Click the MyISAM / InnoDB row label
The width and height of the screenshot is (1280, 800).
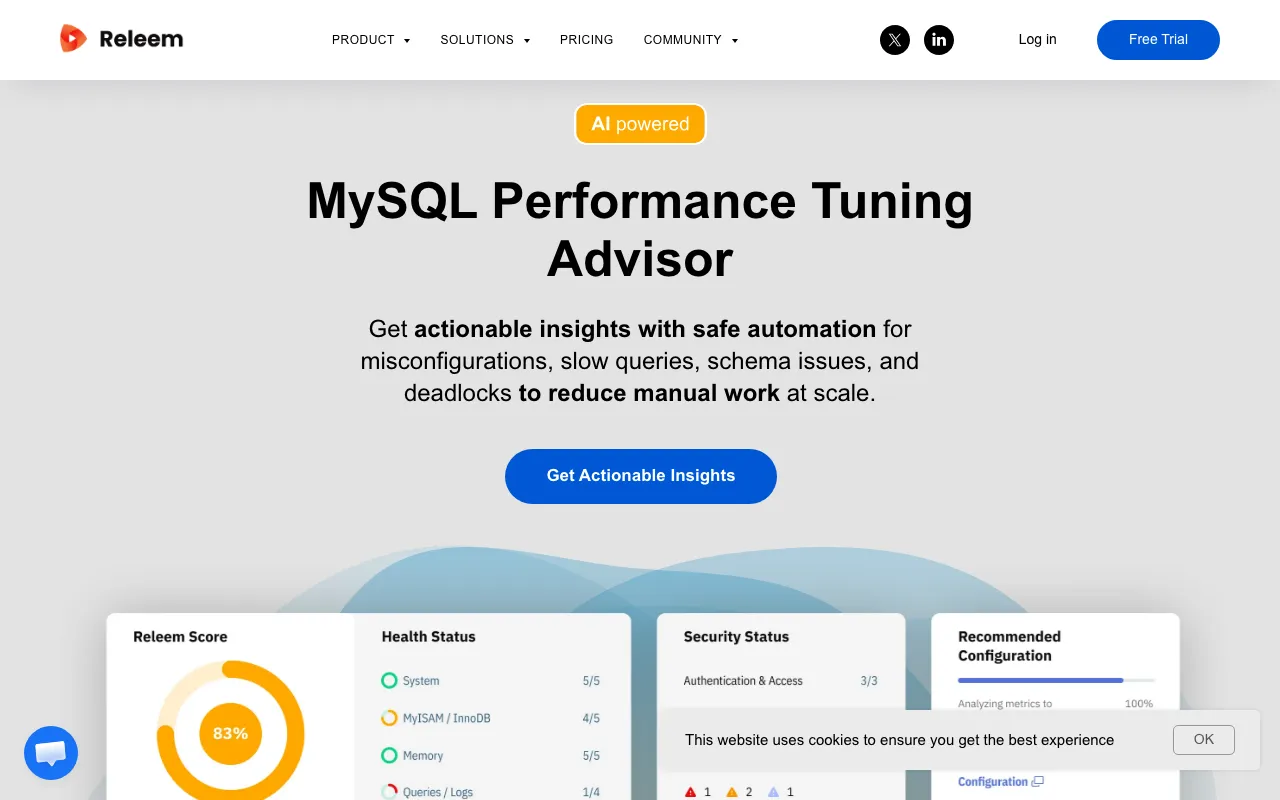pyautogui.click(x=446, y=718)
